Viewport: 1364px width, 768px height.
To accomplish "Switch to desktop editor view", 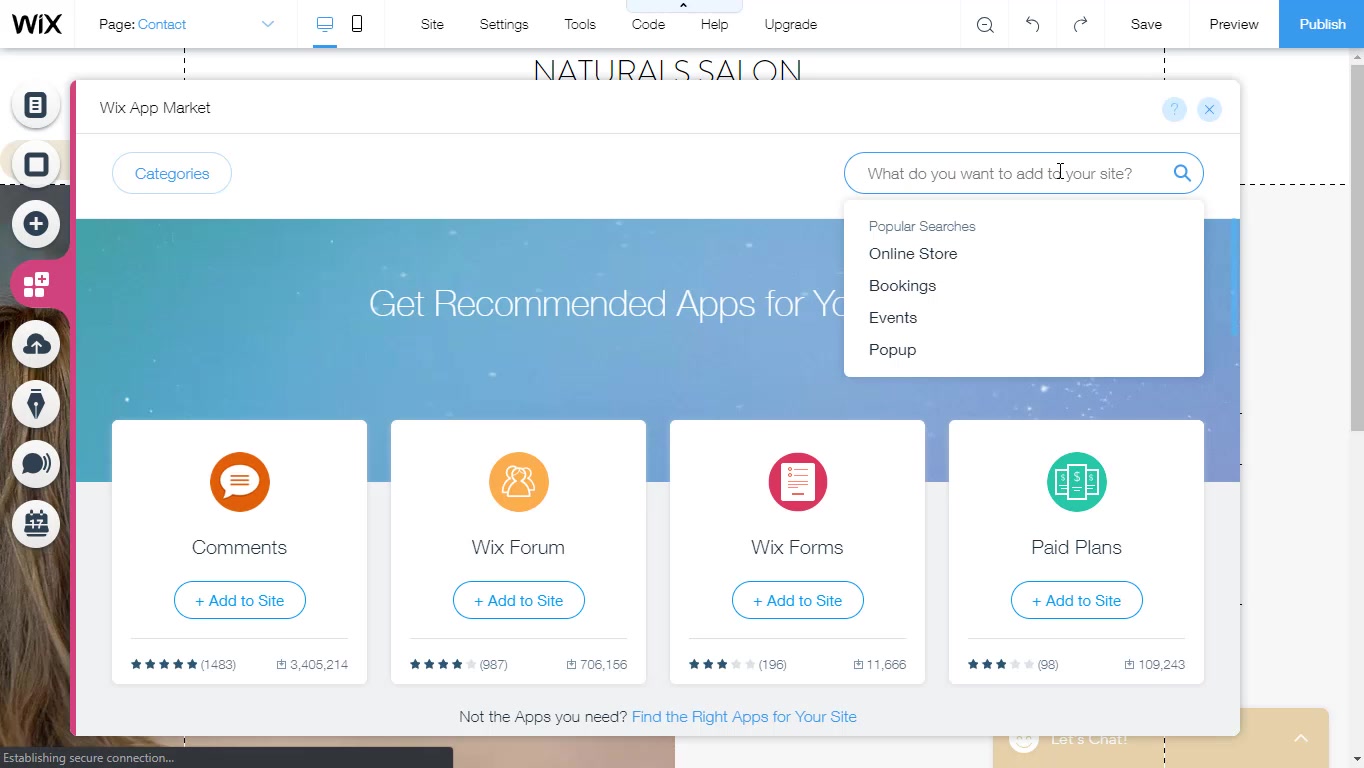I will click(x=325, y=24).
